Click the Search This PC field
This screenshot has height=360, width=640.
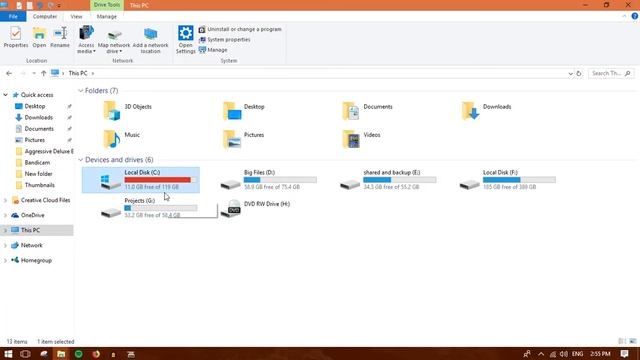point(611,73)
